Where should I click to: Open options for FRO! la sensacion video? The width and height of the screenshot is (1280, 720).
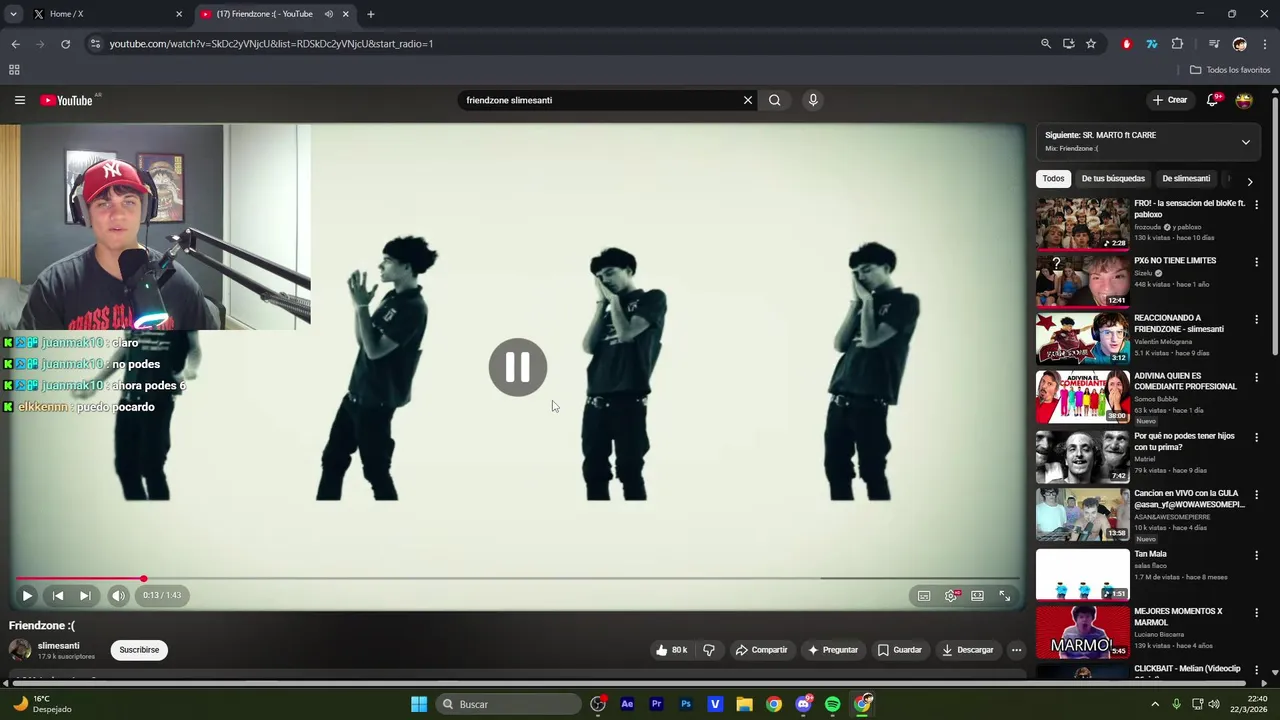[1256, 204]
